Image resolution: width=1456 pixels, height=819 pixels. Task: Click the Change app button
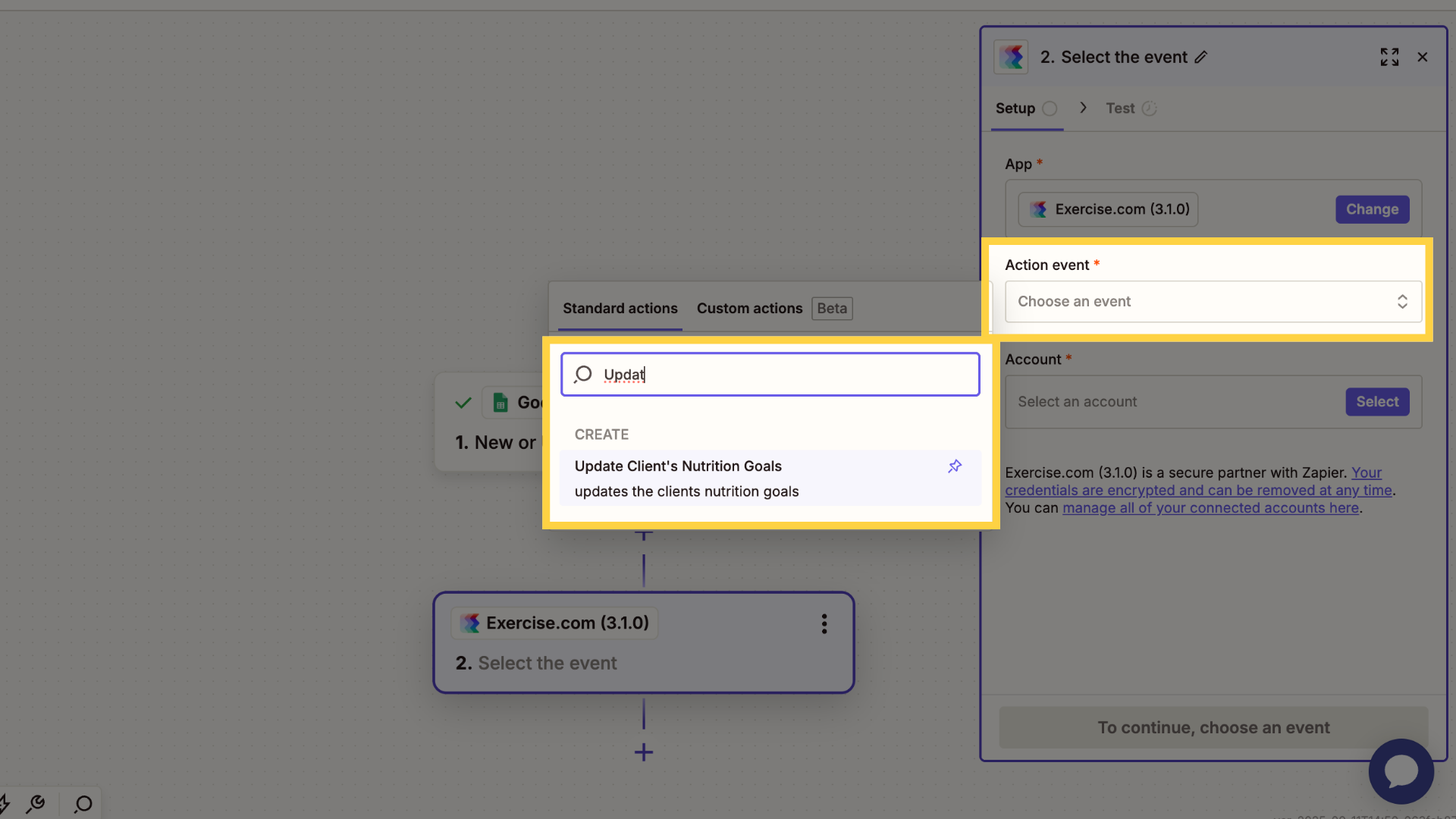1372,209
